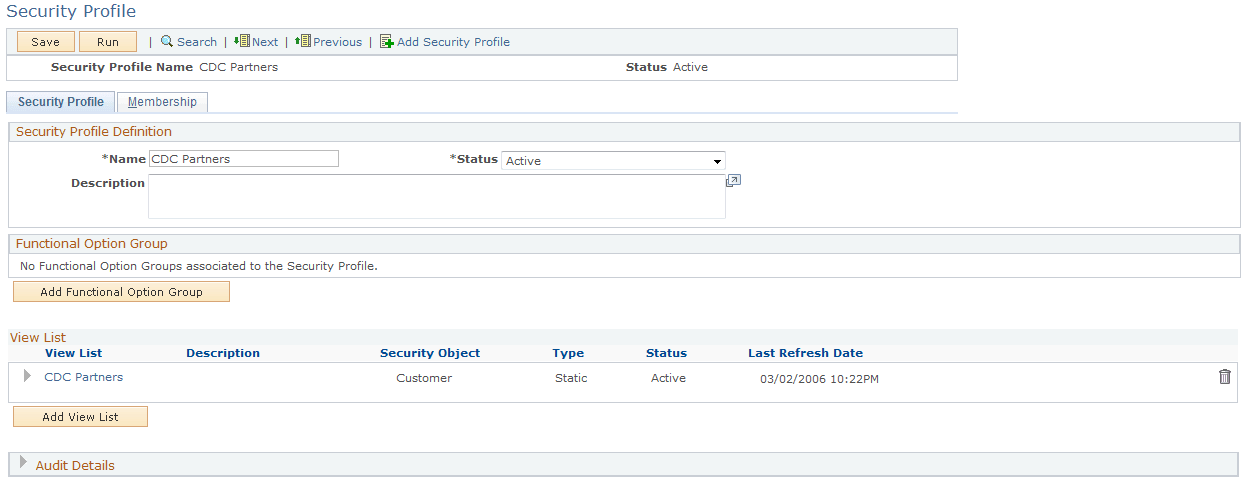Open the CDC Partners view list link
Image resolution: width=1246 pixels, height=483 pixels.
point(84,377)
